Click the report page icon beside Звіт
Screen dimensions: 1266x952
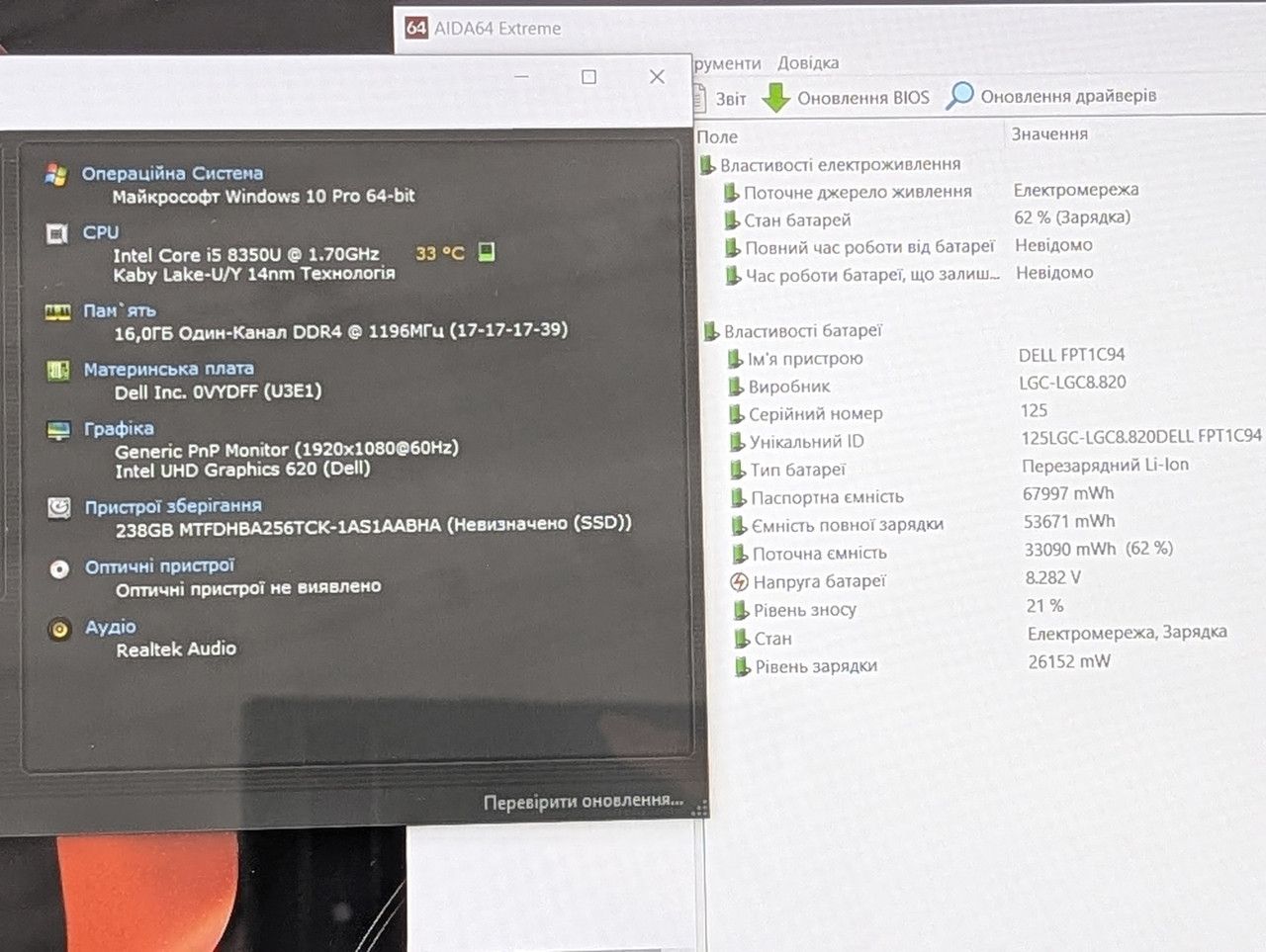(x=699, y=98)
